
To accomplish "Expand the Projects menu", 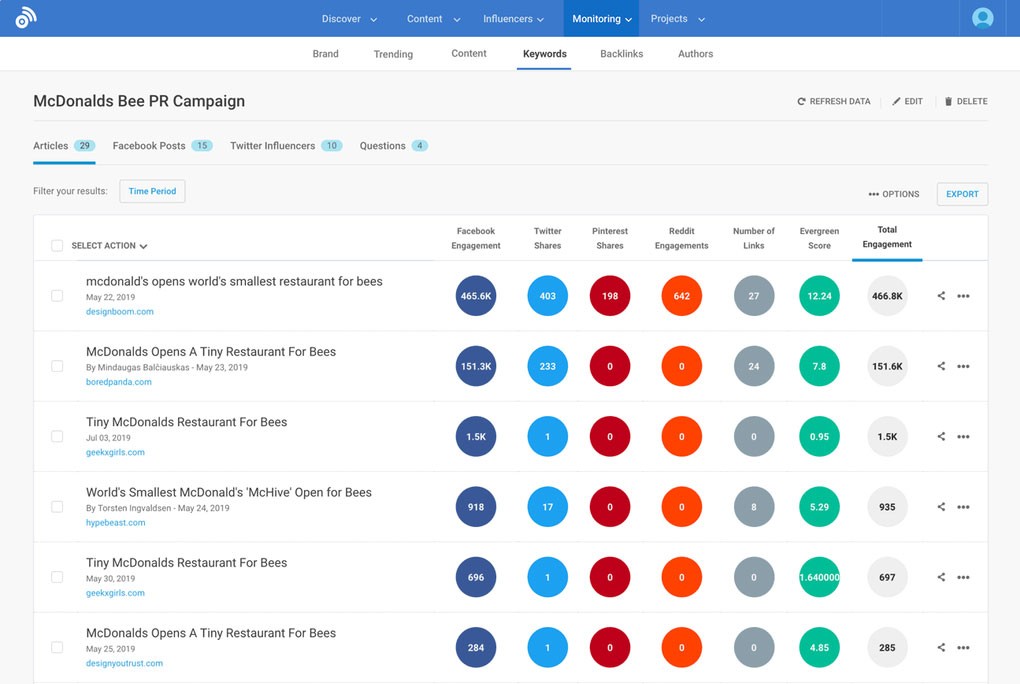I will tap(678, 19).
